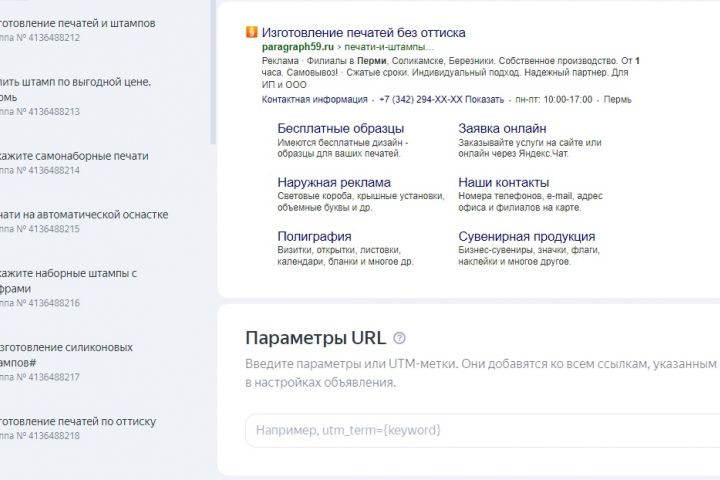Click the help icon next to Параметры URL

pos(400,338)
